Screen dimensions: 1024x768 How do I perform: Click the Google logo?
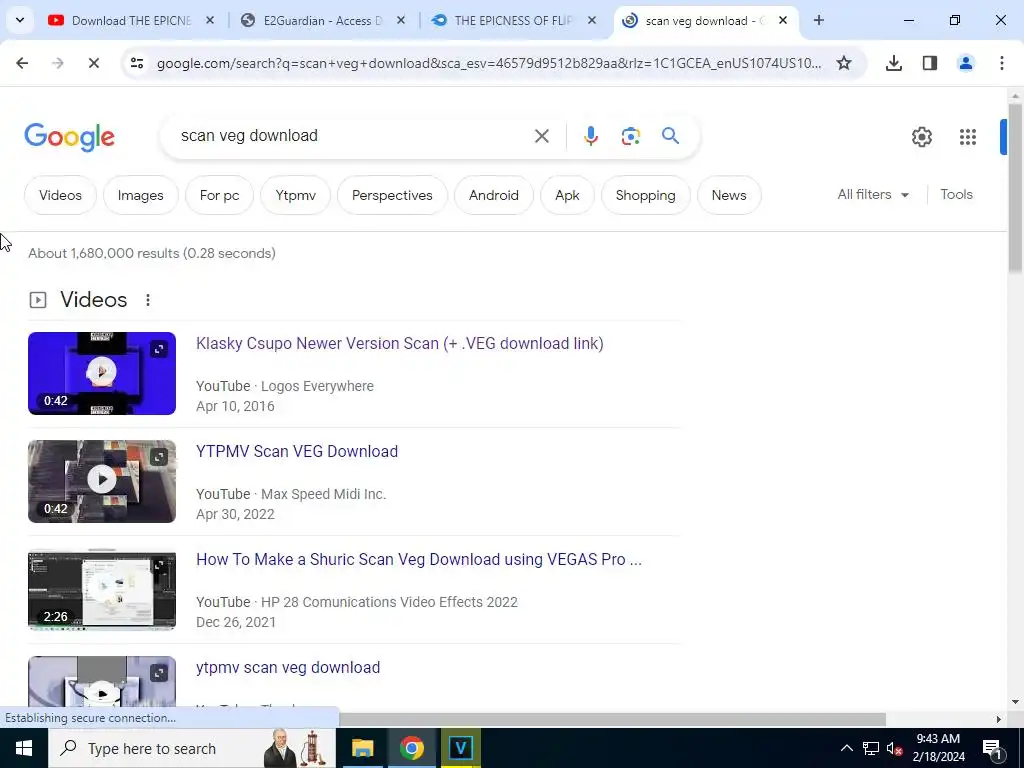pos(69,137)
